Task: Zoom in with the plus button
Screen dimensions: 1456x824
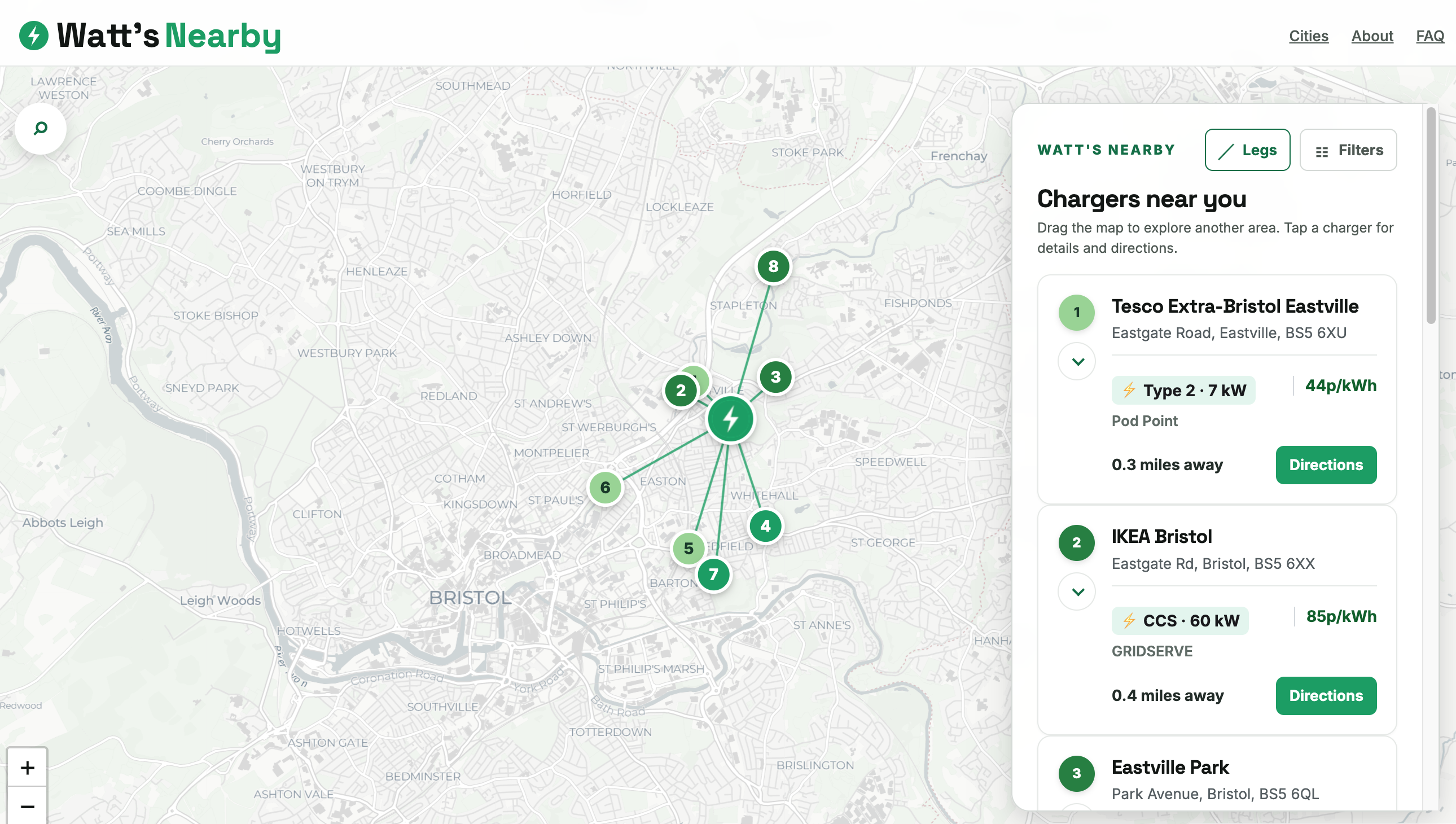Action: [x=27, y=768]
